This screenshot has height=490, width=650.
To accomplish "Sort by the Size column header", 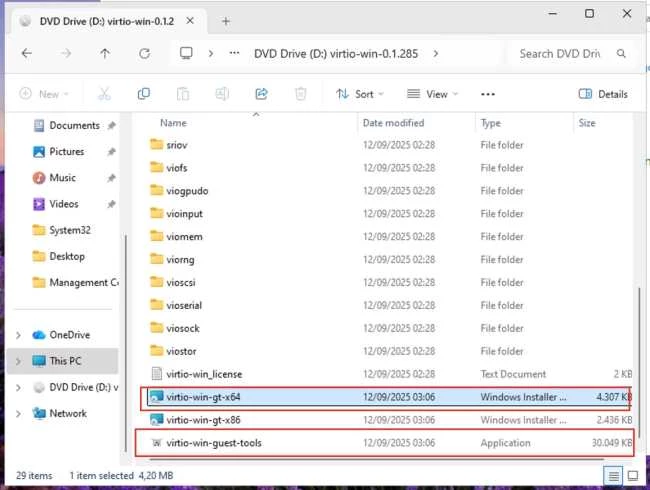I will (x=587, y=123).
